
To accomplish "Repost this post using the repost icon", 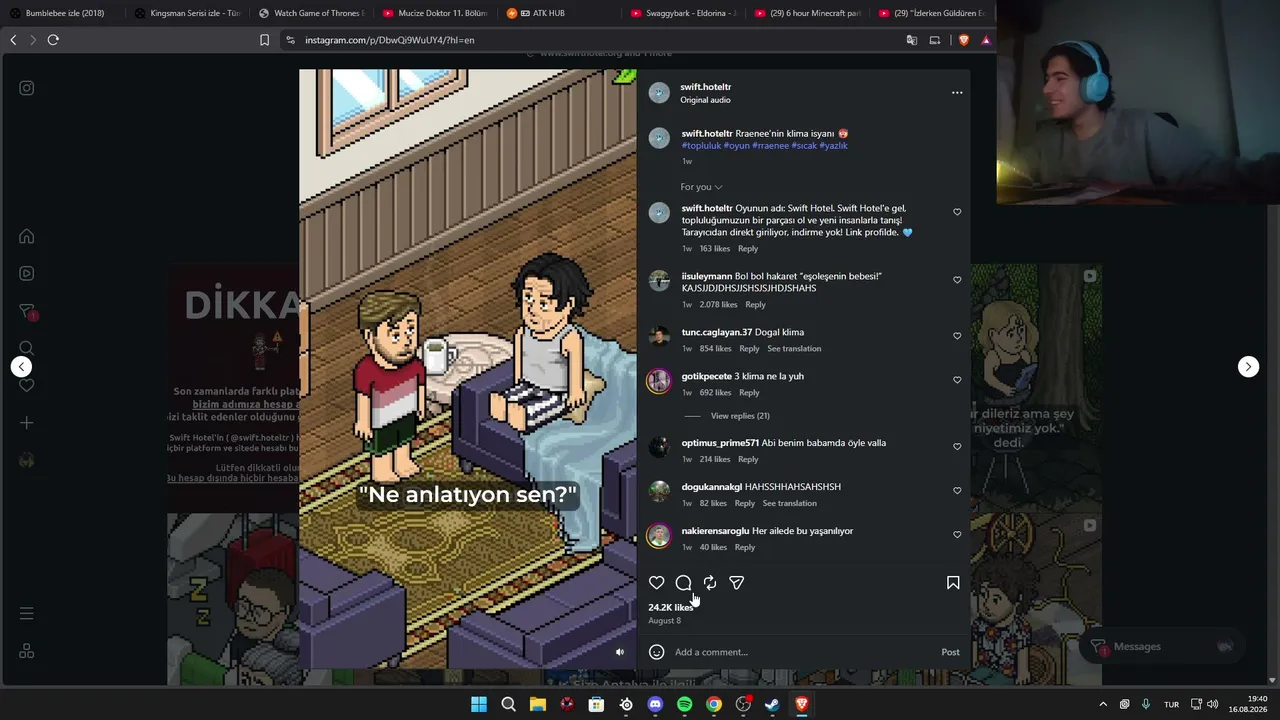I will point(710,583).
